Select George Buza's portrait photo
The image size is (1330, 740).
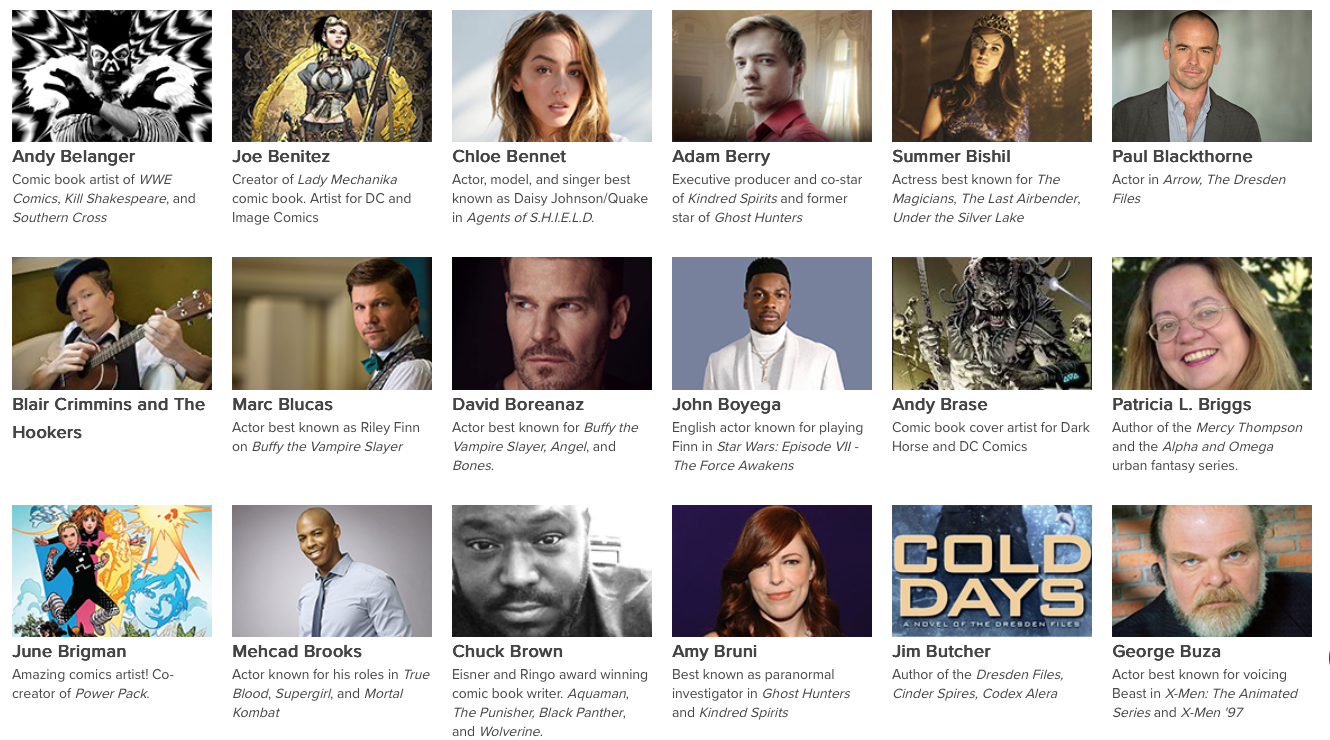[1212, 571]
